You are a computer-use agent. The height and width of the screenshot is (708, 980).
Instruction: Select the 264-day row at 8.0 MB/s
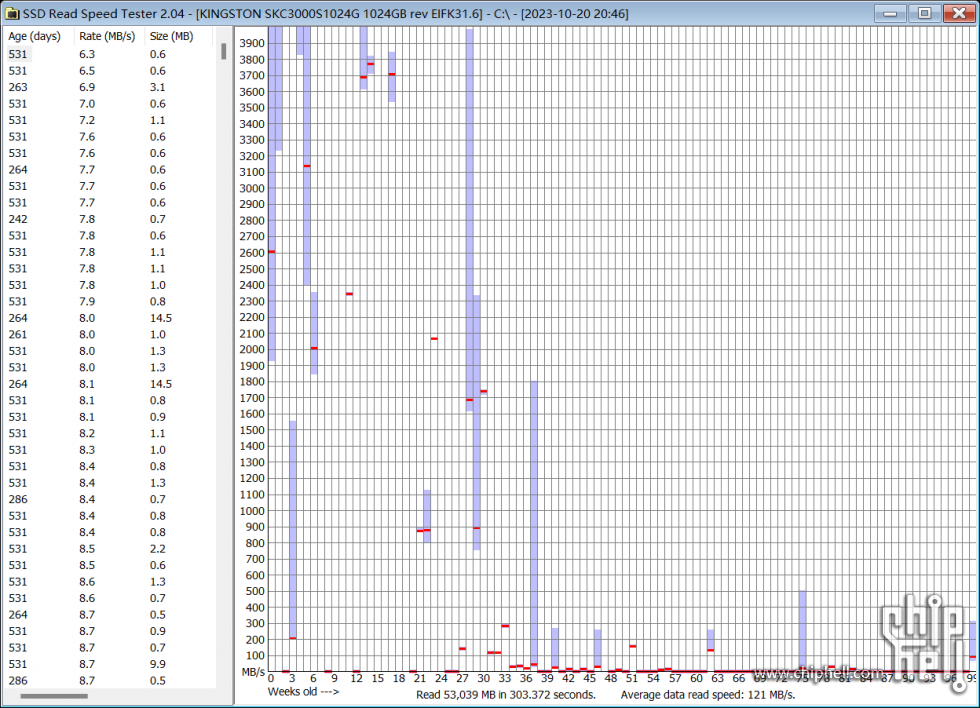pyautogui.click(x=109, y=318)
